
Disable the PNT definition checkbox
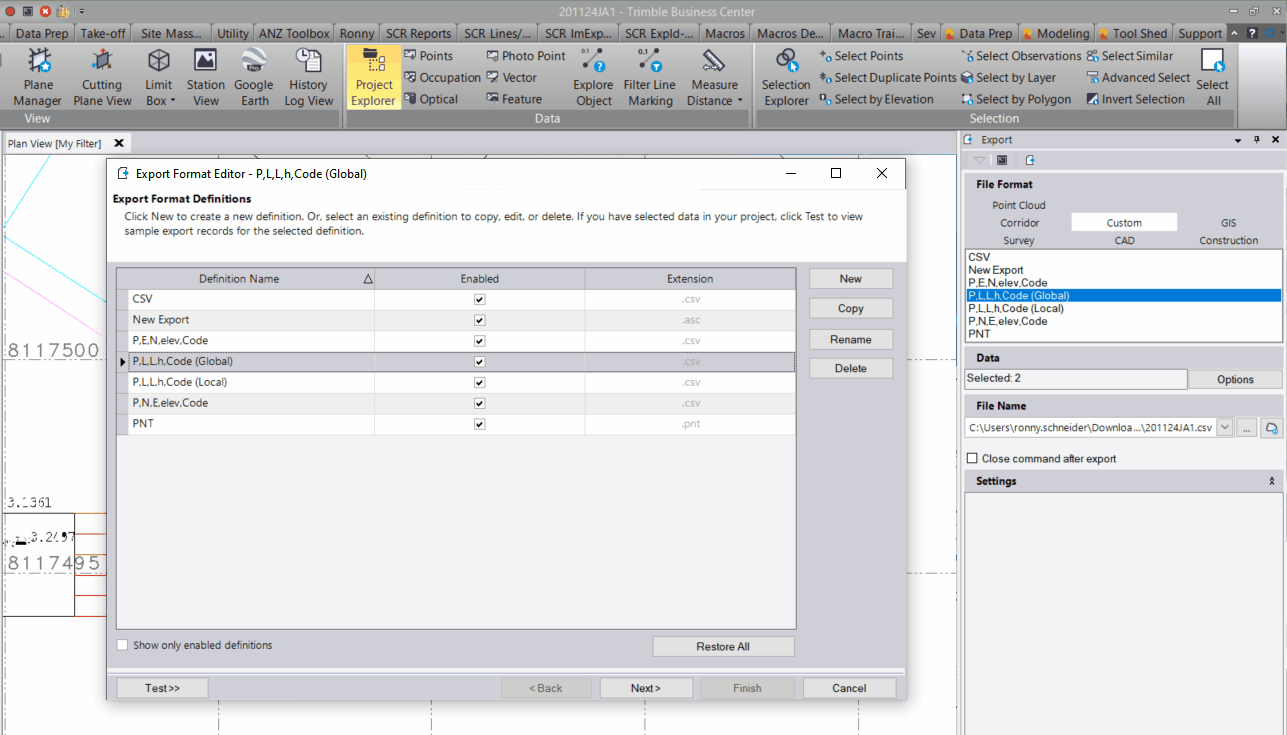pyautogui.click(x=478, y=423)
